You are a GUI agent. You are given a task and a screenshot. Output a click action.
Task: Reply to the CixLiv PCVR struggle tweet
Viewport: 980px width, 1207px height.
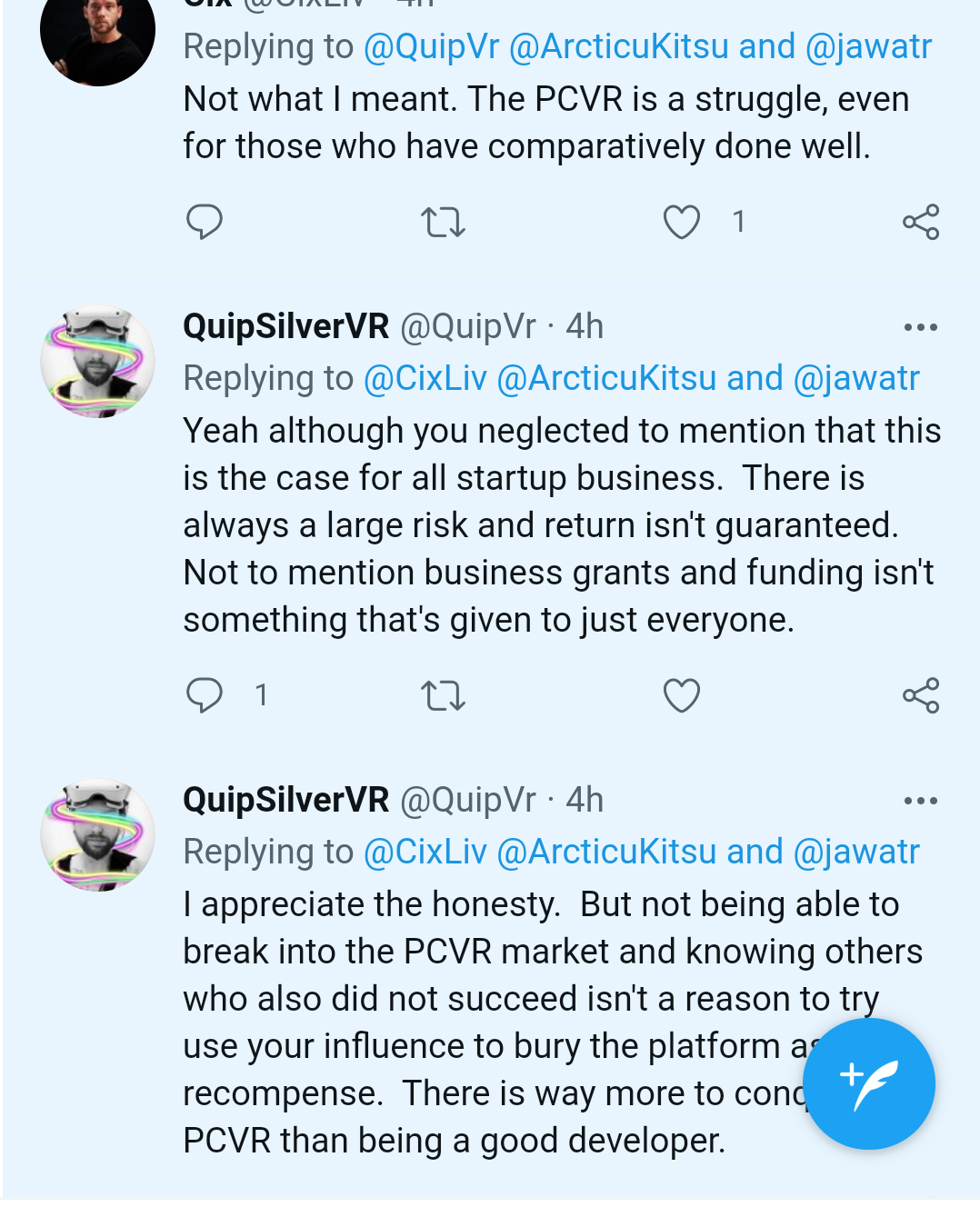[x=205, y=222]
